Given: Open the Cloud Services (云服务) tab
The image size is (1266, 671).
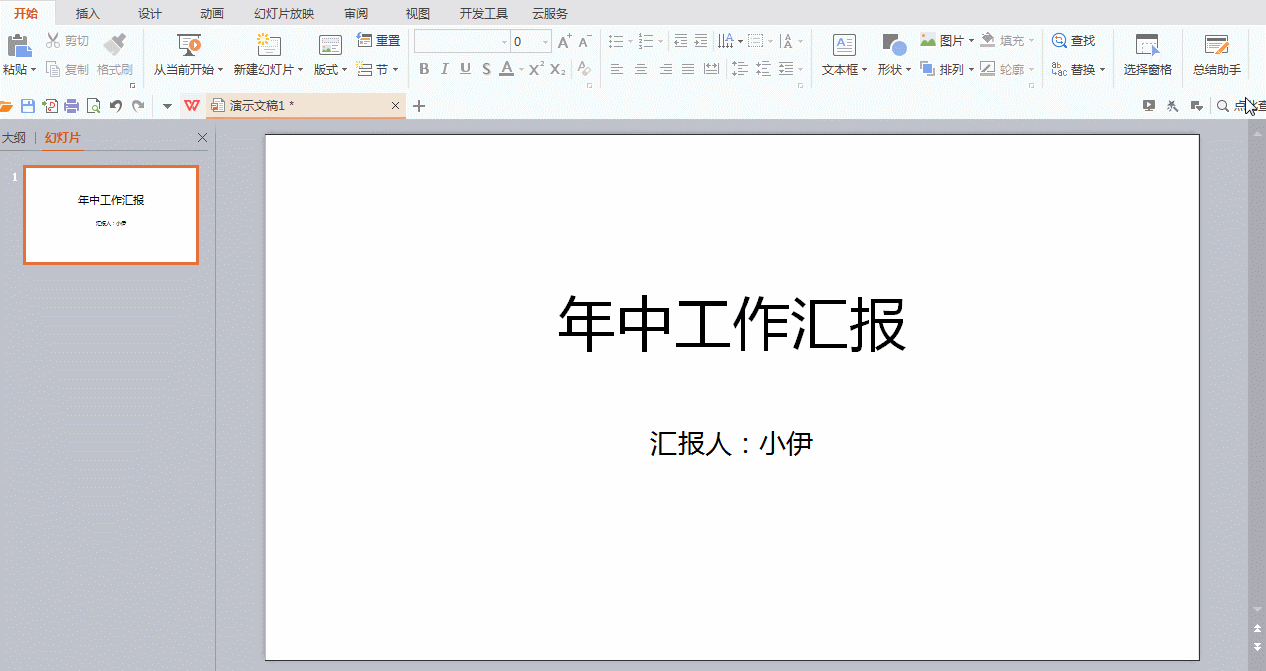Looking at the screenshot, I should pyautogui.click(x=550, y=13).
